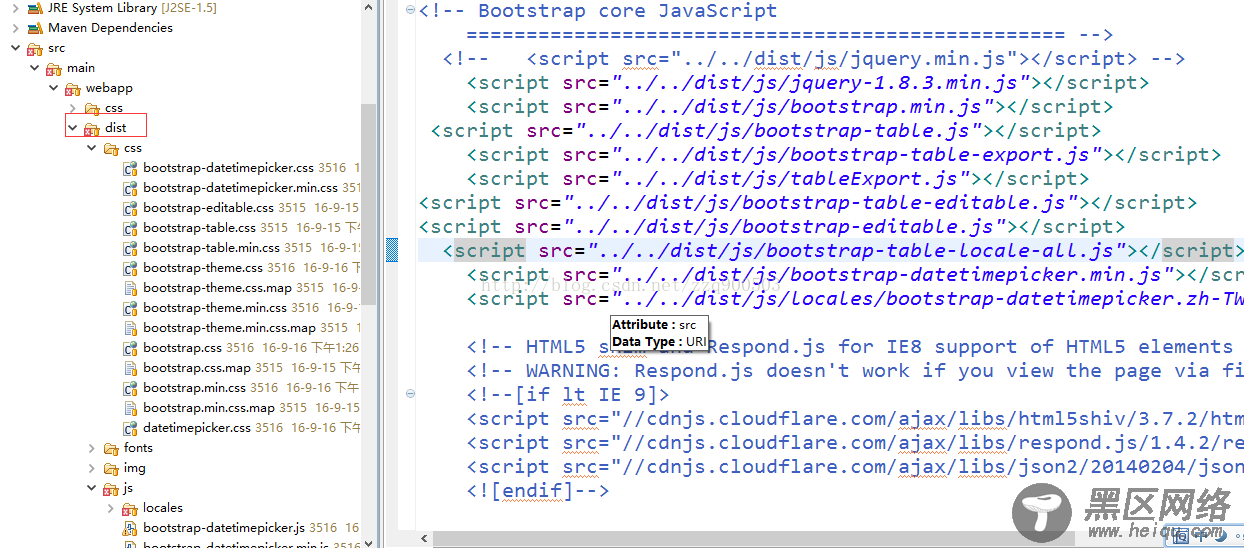The image size is (1244, 548).
Task: Click the tree scrollbar up arrow
Action: pyautogui.click(x=369, y=6)
